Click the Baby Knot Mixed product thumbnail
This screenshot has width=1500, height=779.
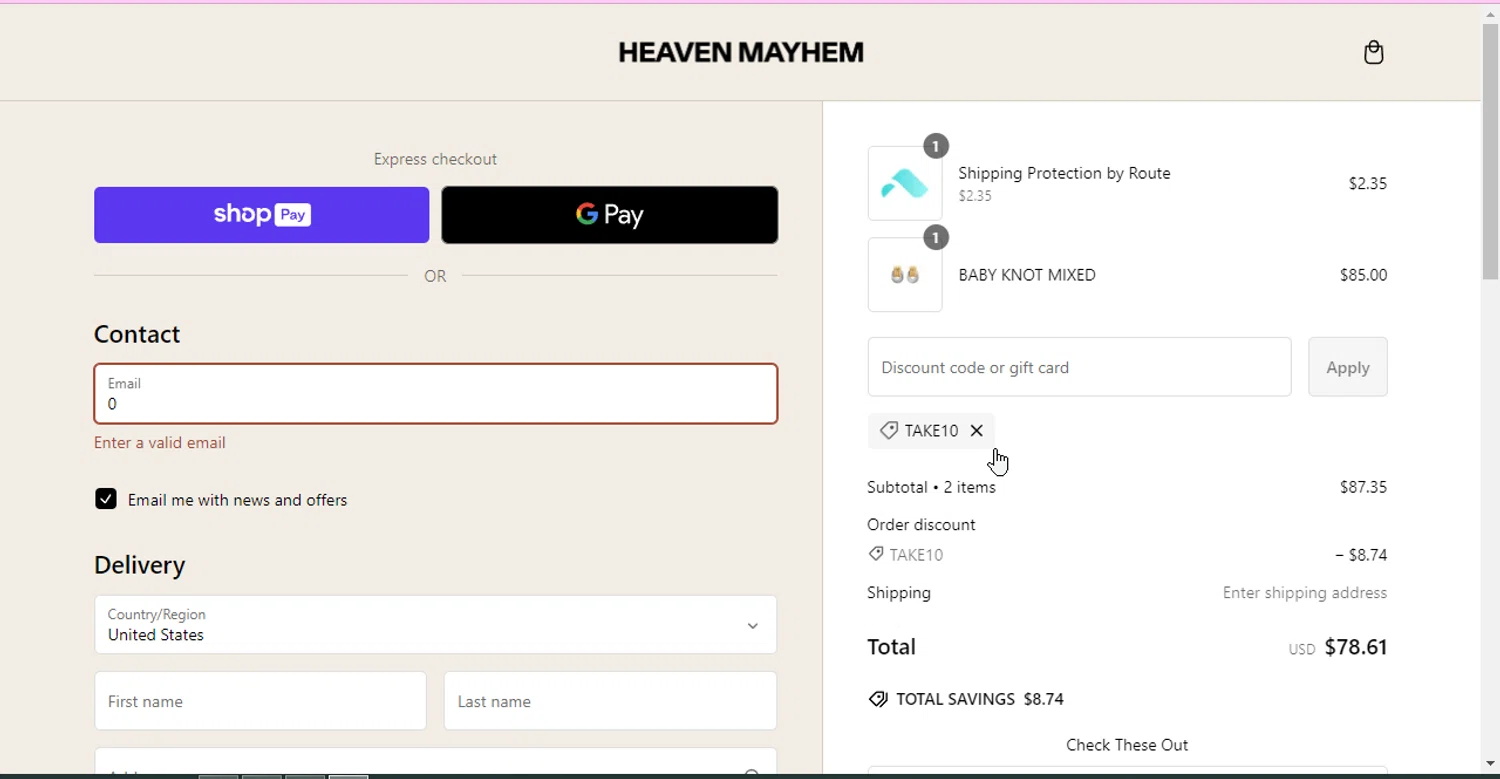(905, 275)
